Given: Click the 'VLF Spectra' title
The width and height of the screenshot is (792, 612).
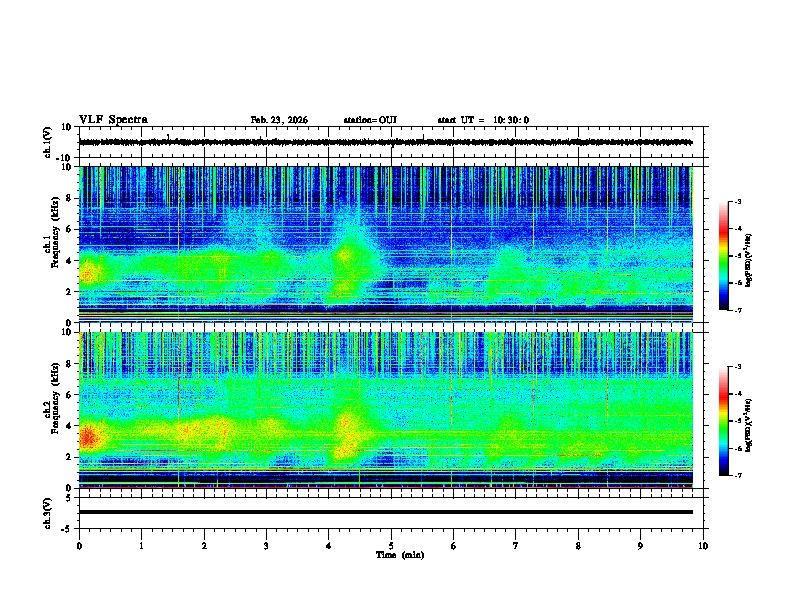Looking at the screenshot, I should coord(113,120).
